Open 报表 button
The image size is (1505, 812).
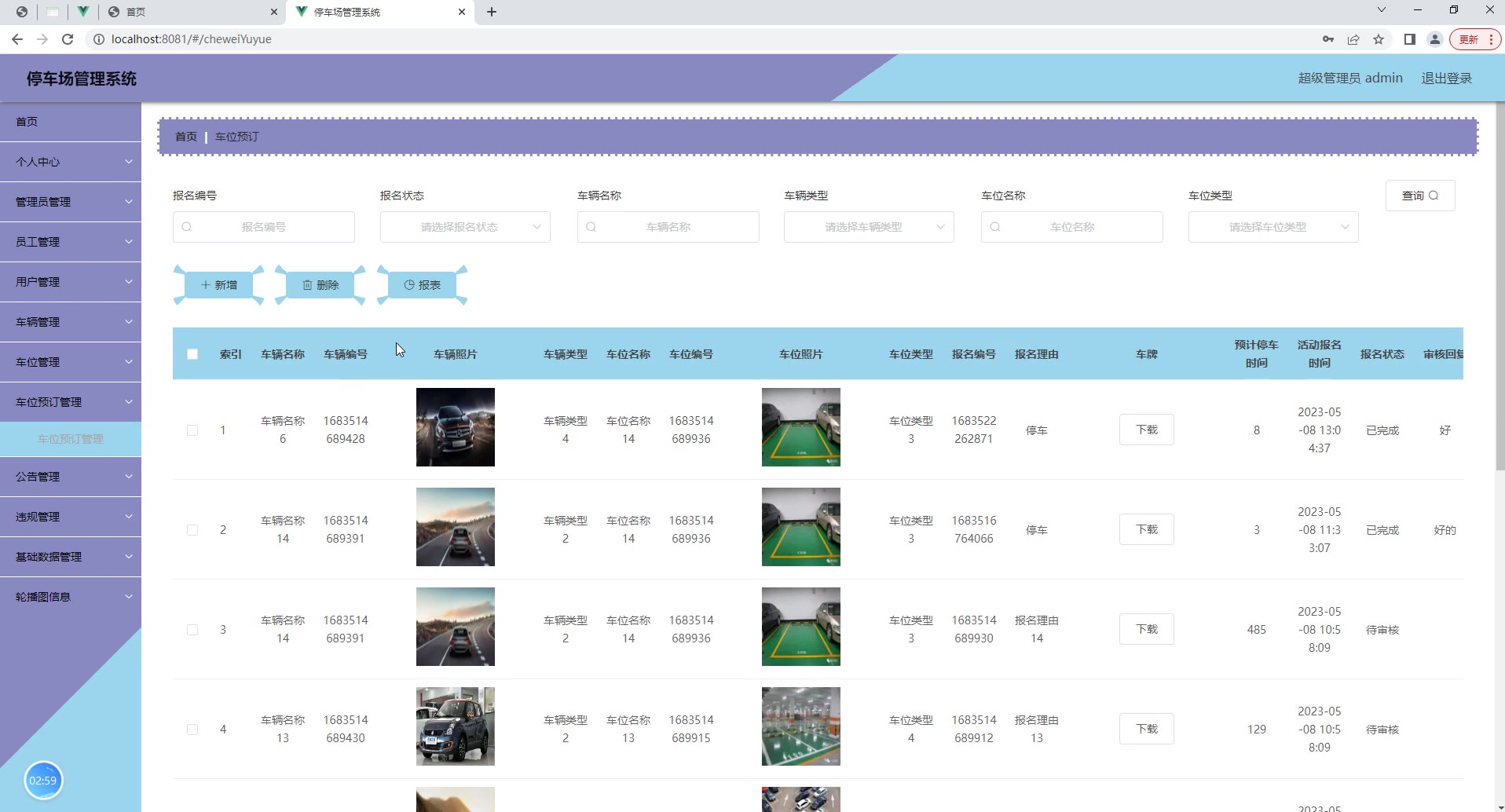click(x=423, y=285)
